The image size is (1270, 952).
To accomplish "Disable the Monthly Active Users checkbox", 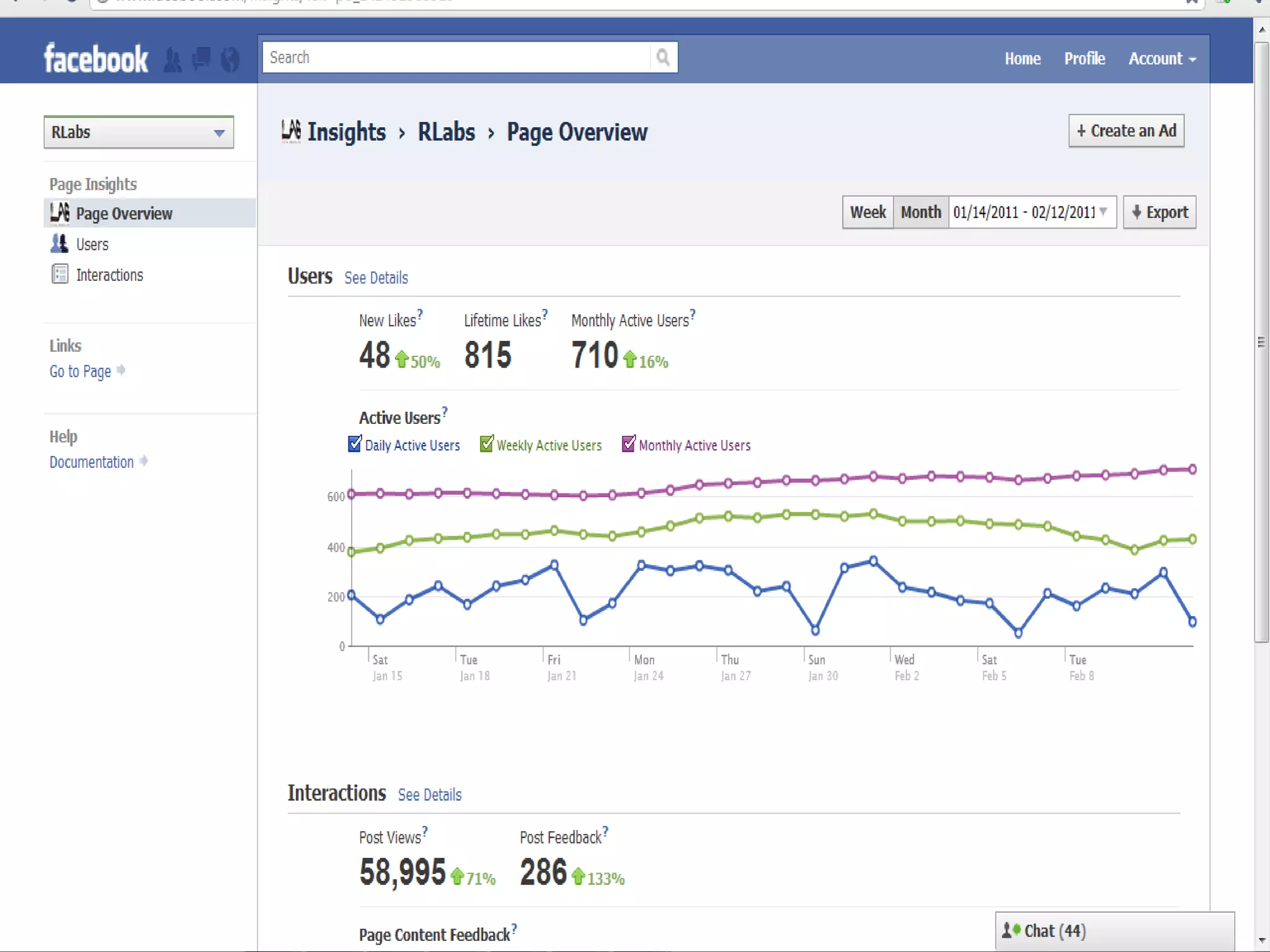I will click(x=628, y=444).
